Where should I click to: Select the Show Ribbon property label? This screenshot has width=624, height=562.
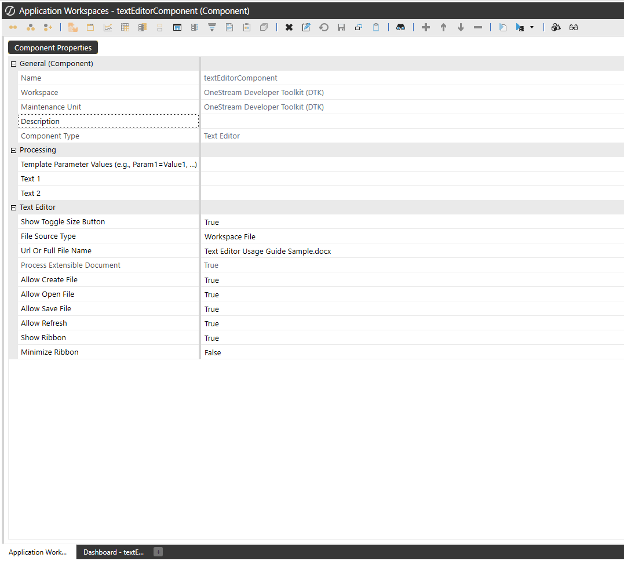(43, 338)
